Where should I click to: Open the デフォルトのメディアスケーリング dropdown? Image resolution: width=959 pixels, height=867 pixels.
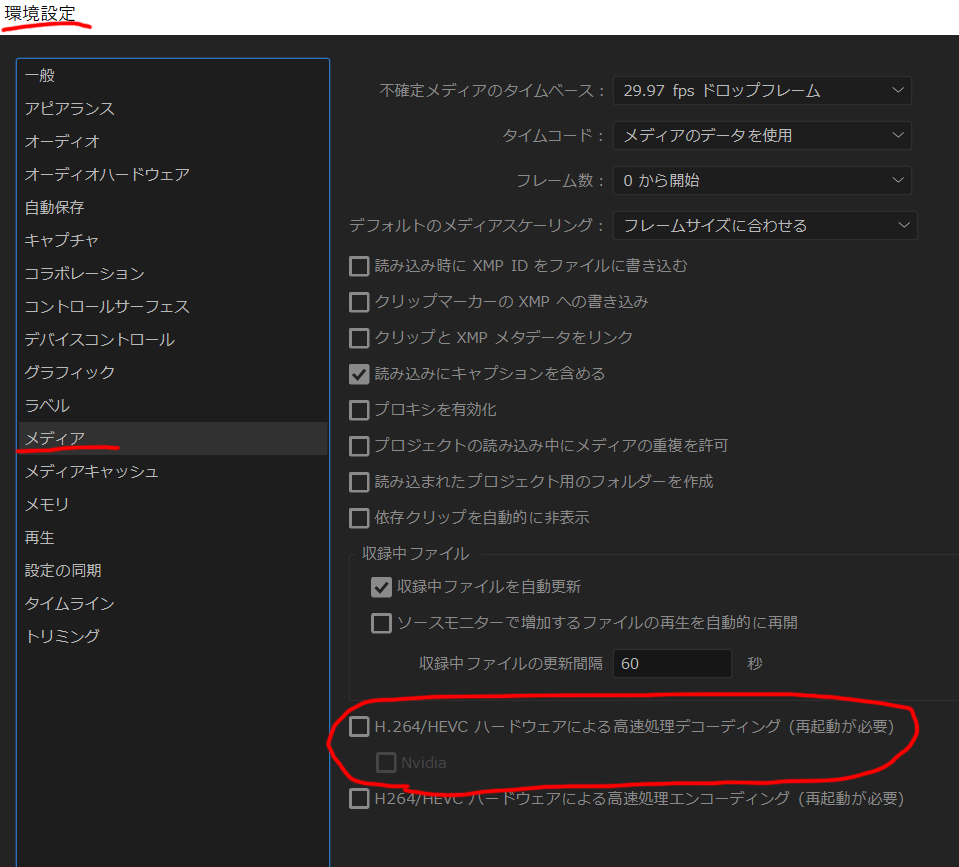765,226
